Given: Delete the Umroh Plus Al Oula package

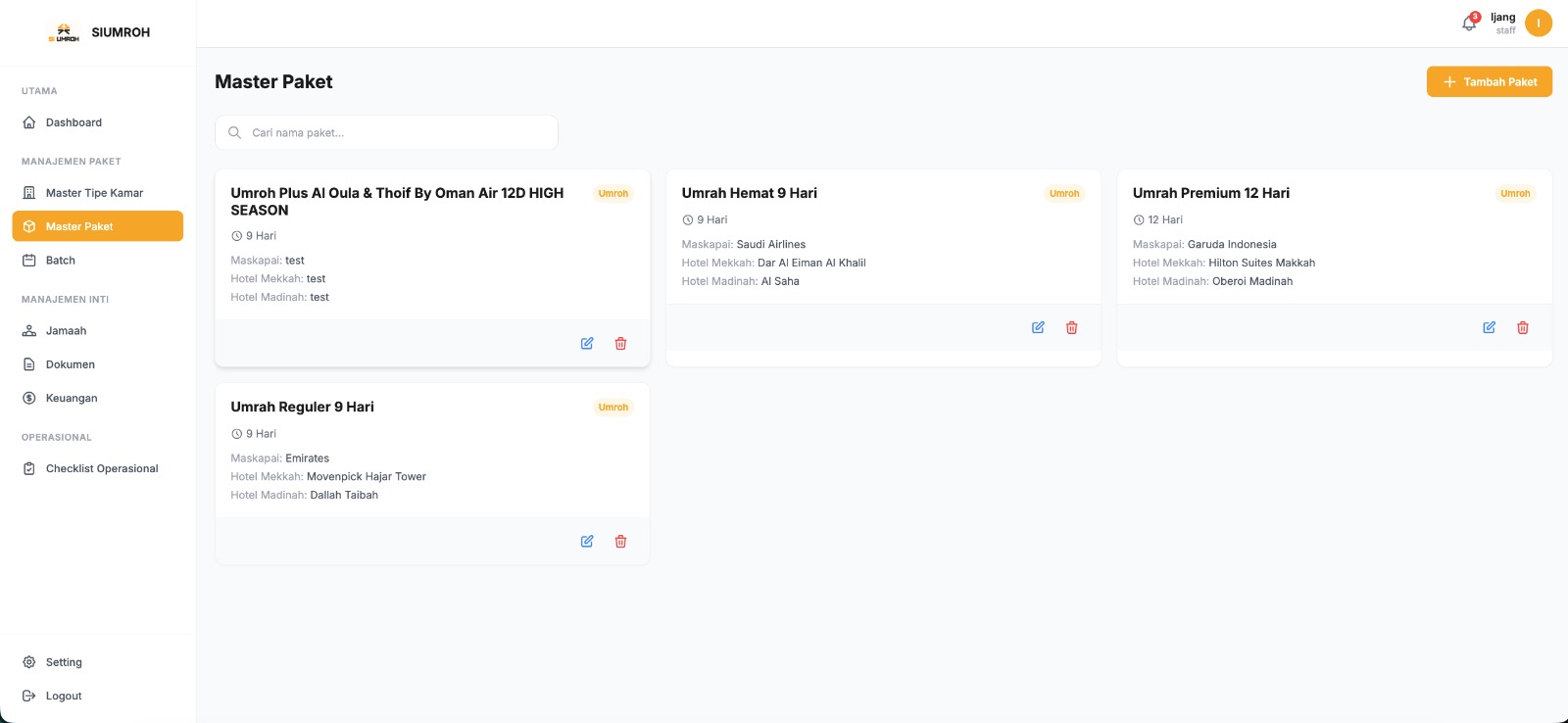Looking at the screenshot, I should (620, 344).
